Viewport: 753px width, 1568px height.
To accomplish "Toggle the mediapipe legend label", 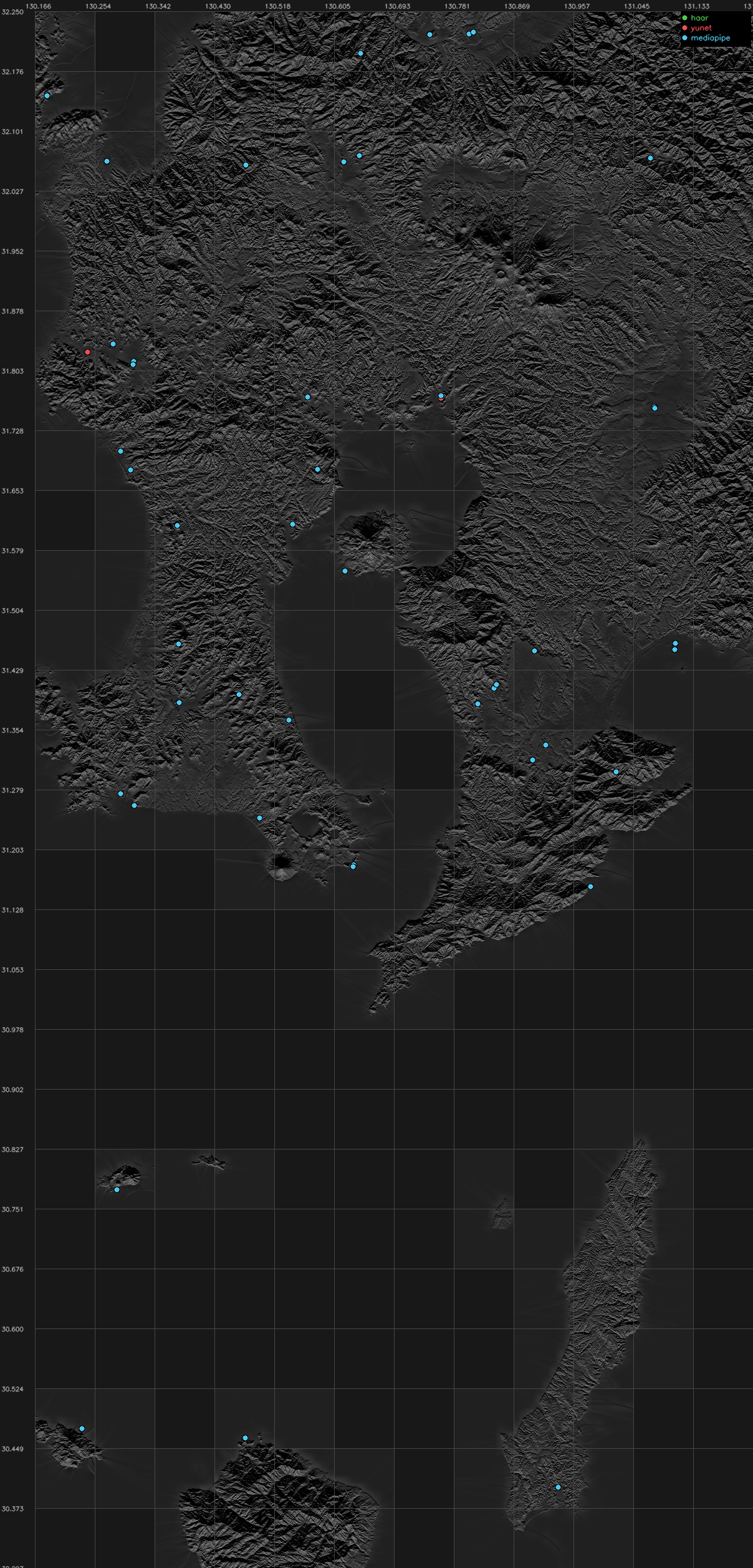I will (710, 38).
